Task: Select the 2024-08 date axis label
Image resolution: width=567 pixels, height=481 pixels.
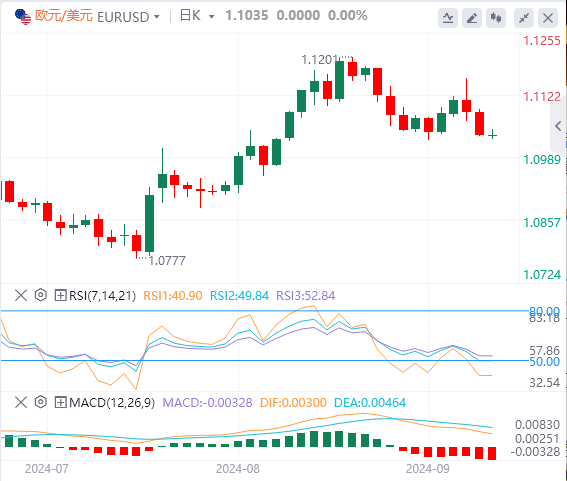Action: coord(238,469)
